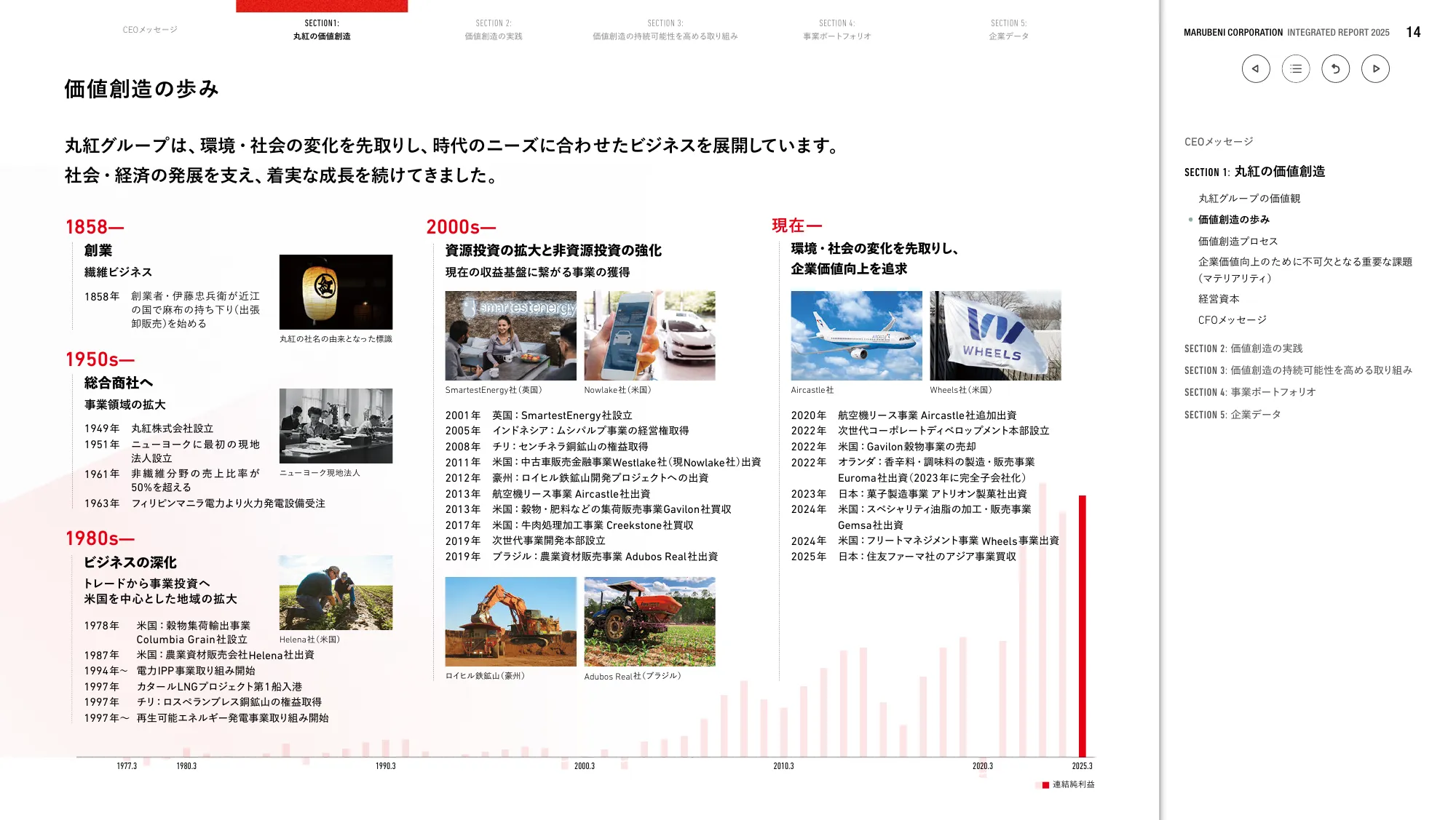This screenshot has height=820, width=1456.
Task: Open 価値創造プロセス sidebar link
Action: (x=1238, y=241)
